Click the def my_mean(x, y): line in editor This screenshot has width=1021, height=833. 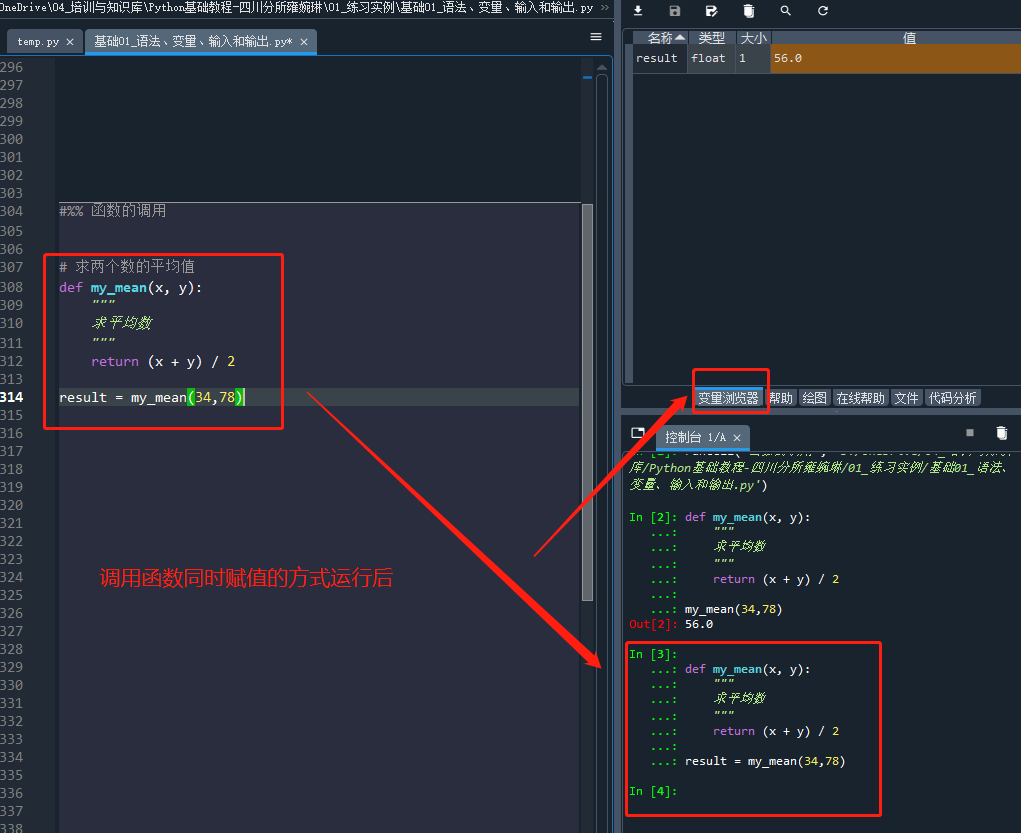coord(130,288)
